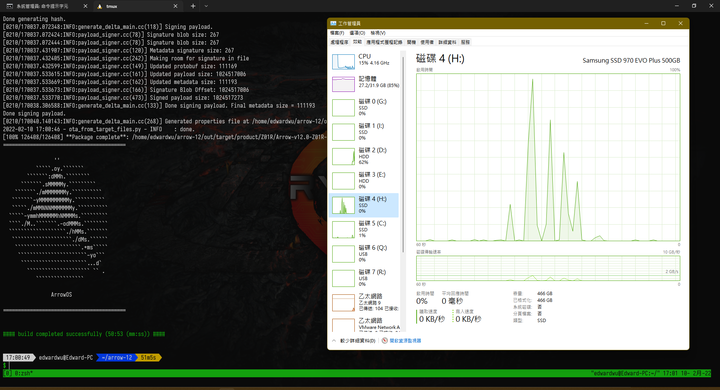Screen dimensions: 720x390
Task: Click the 51m5s duration prompt segment
Action: tap(148, 357)
